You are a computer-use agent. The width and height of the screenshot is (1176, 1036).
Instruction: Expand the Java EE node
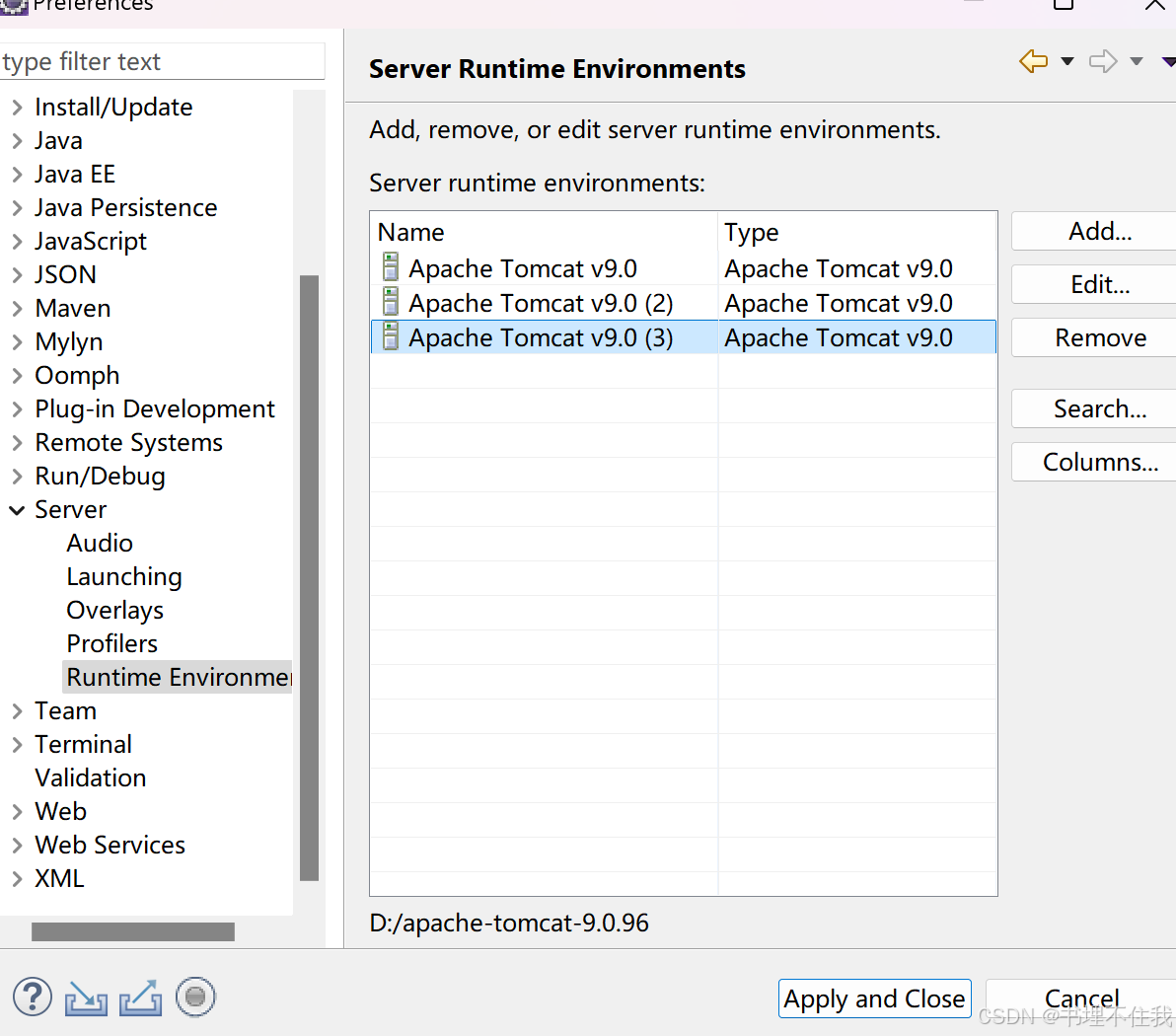point(17,174)
